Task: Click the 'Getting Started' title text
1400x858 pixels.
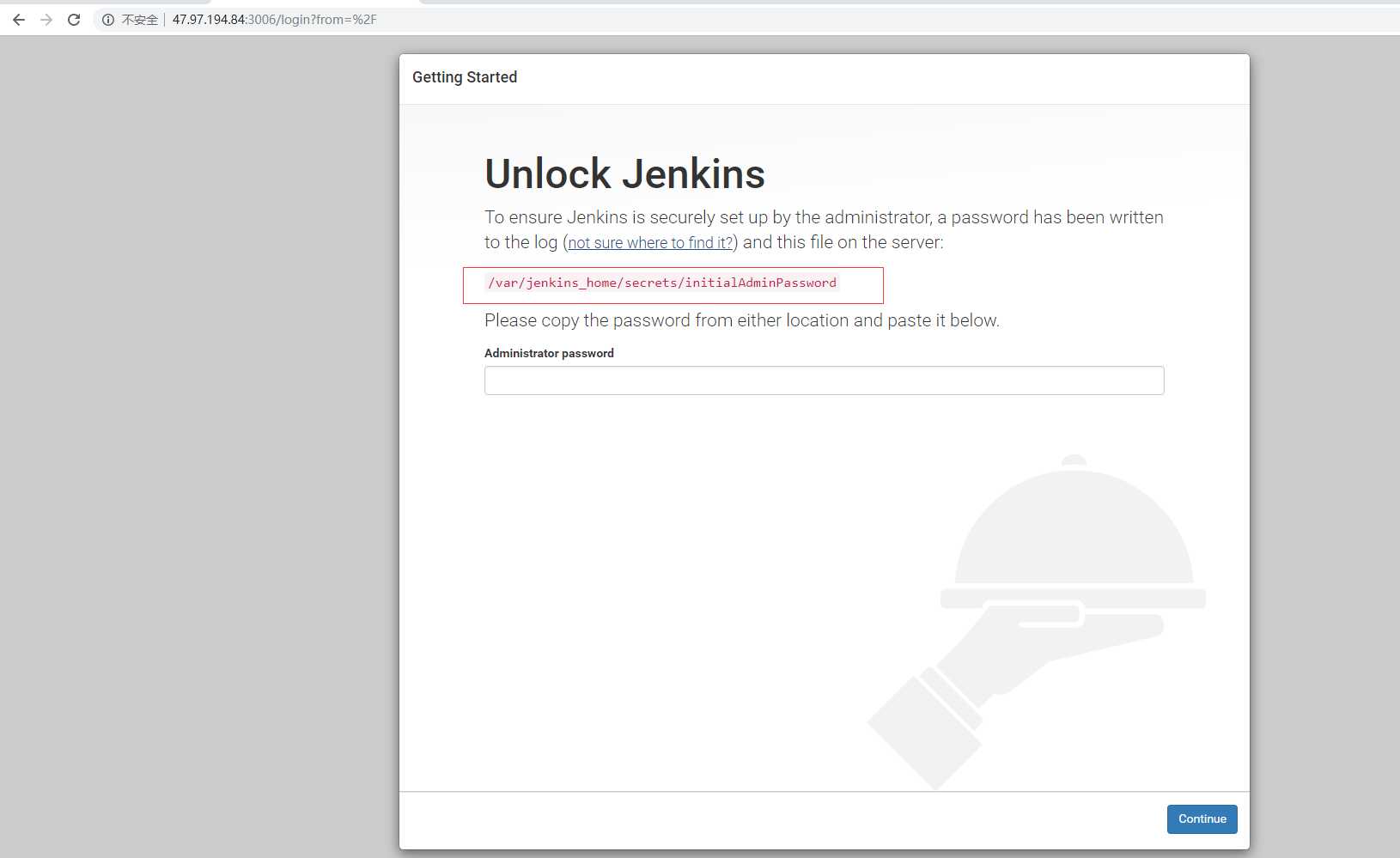Action: click(465, 77)
